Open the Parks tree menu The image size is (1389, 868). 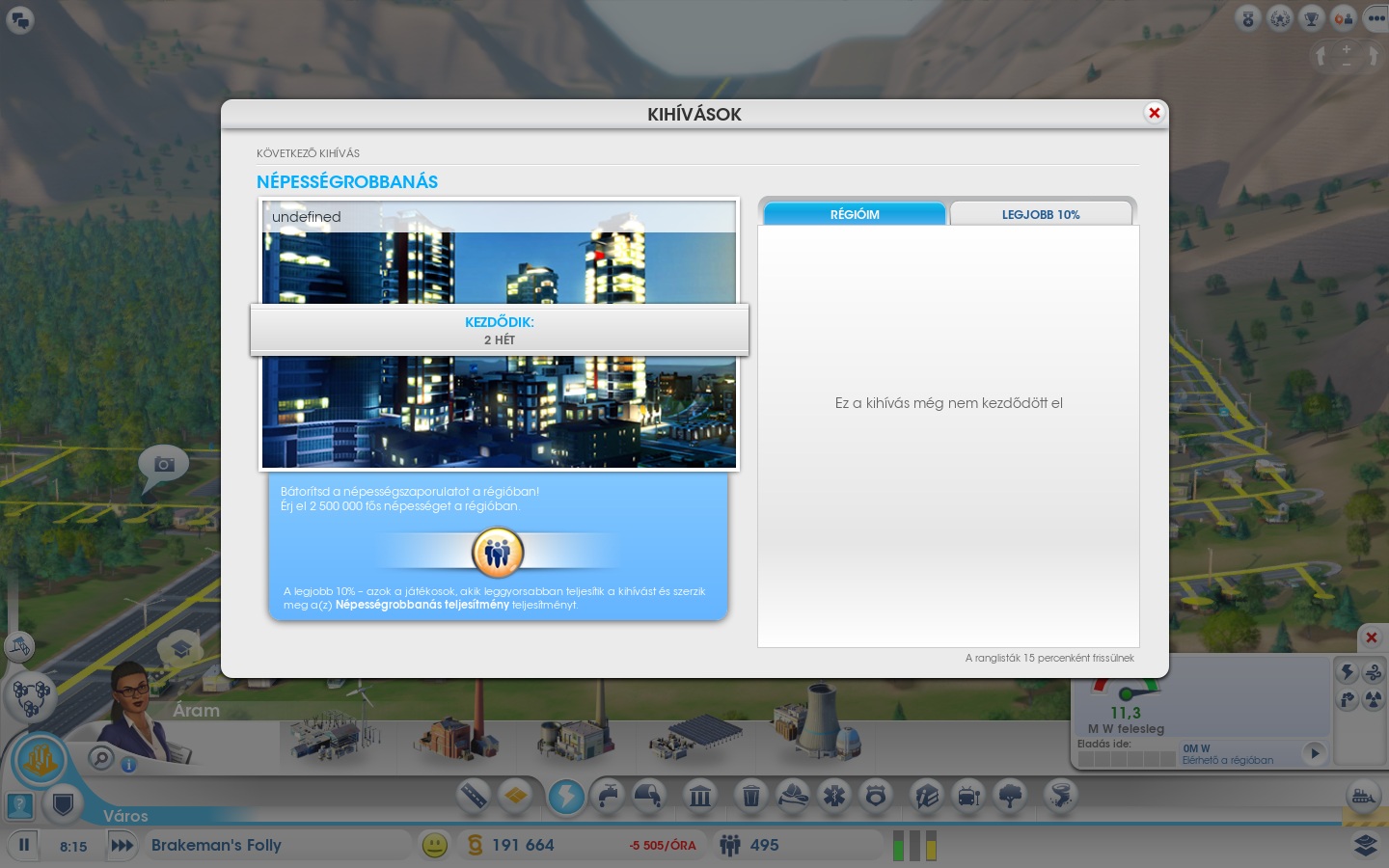point(1010,796)
